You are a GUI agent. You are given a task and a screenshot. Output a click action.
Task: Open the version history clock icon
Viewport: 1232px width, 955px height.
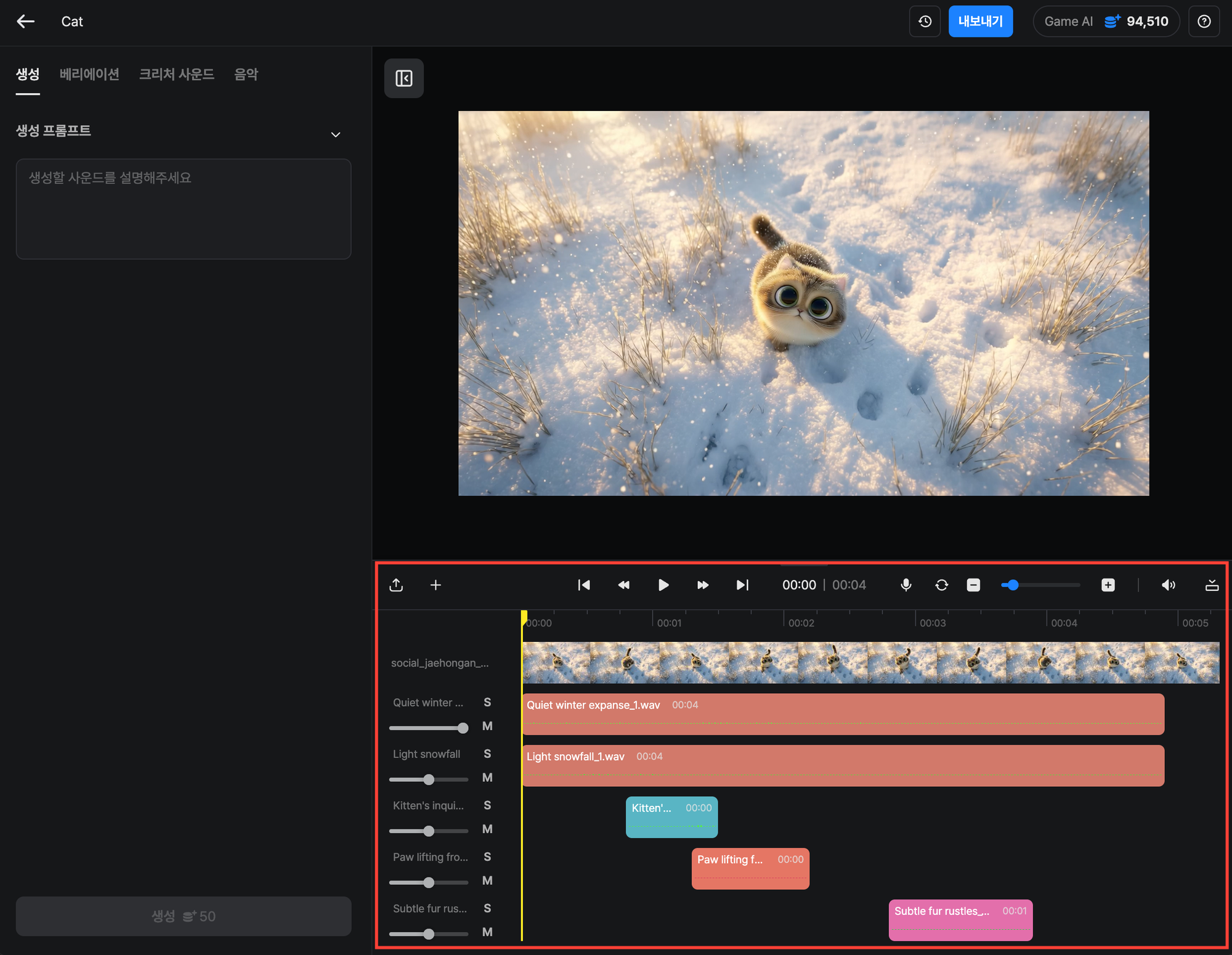pos(925,22)
